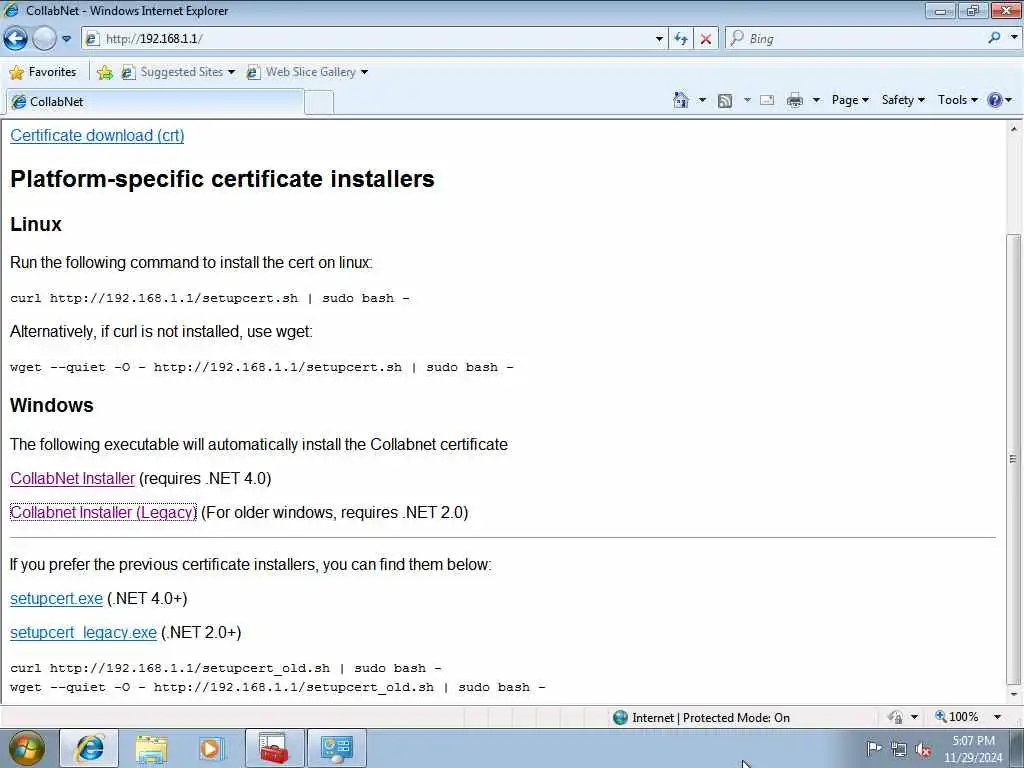Expand the zoom level dropdown arrow

click(997, 716)
